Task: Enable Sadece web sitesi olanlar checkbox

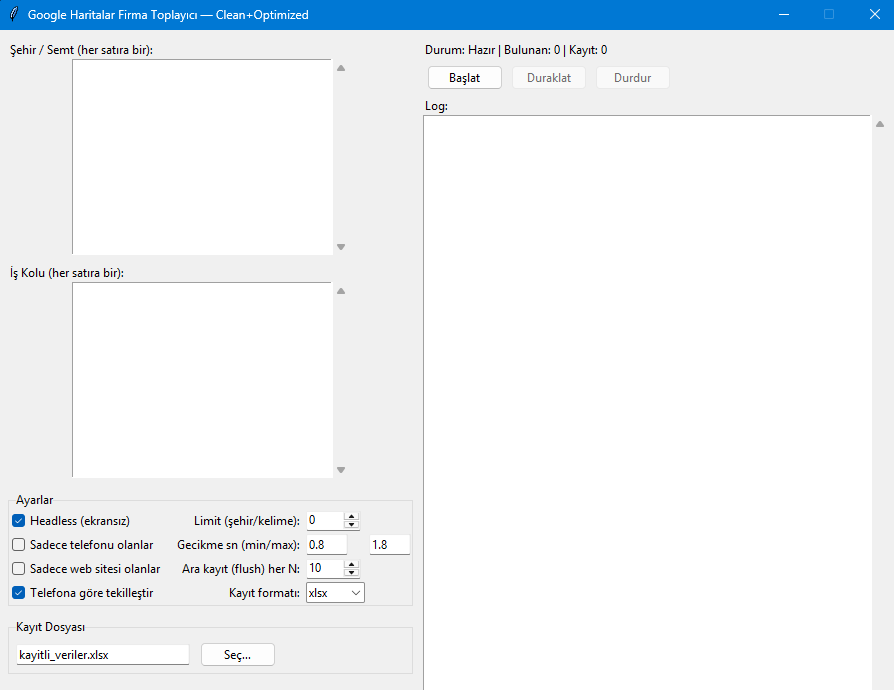Action: pyautogui.click(x=19, y=569)
